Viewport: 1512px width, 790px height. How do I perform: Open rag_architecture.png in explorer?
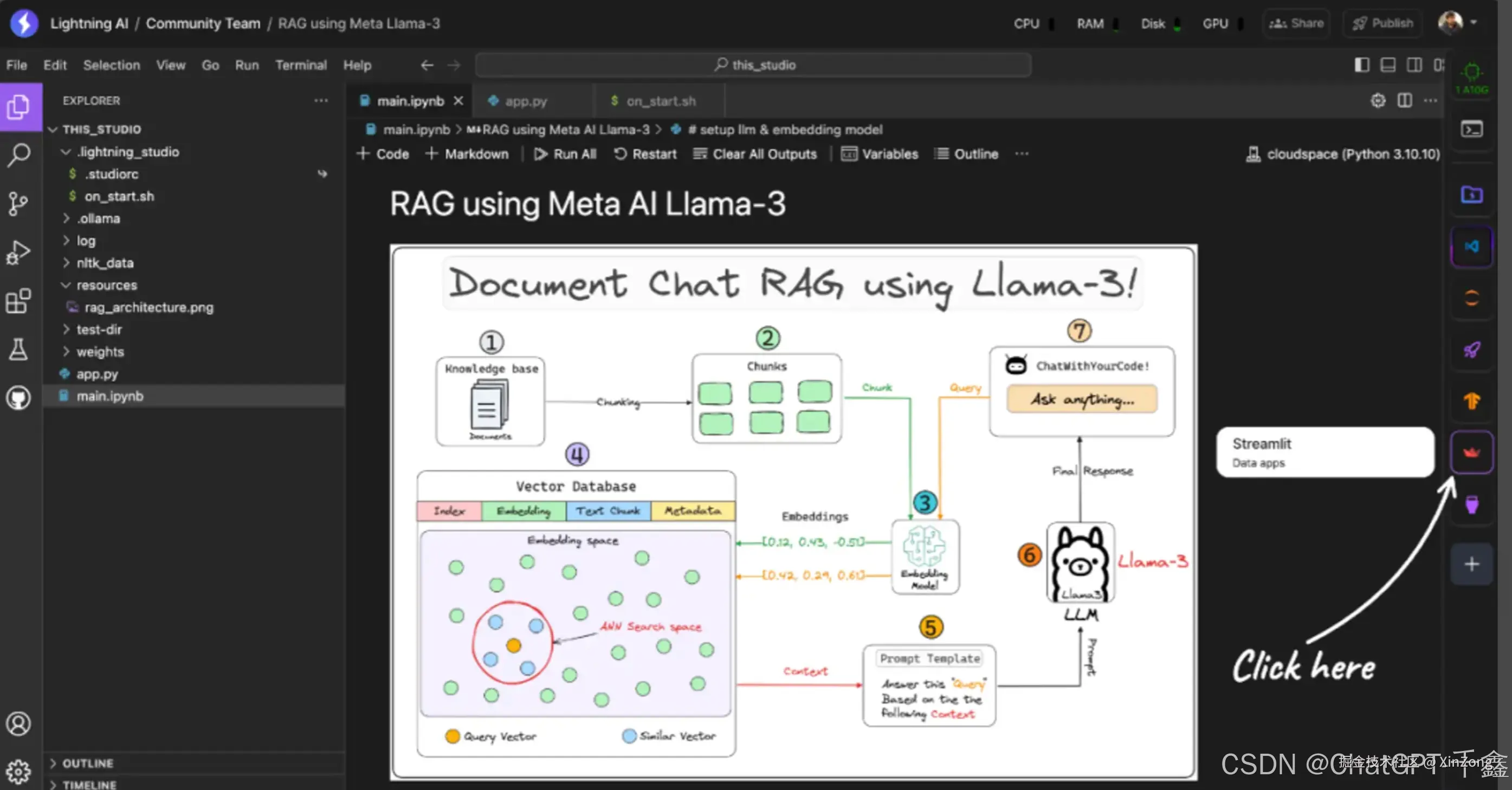pyautogui.click(x=149, y=308)
